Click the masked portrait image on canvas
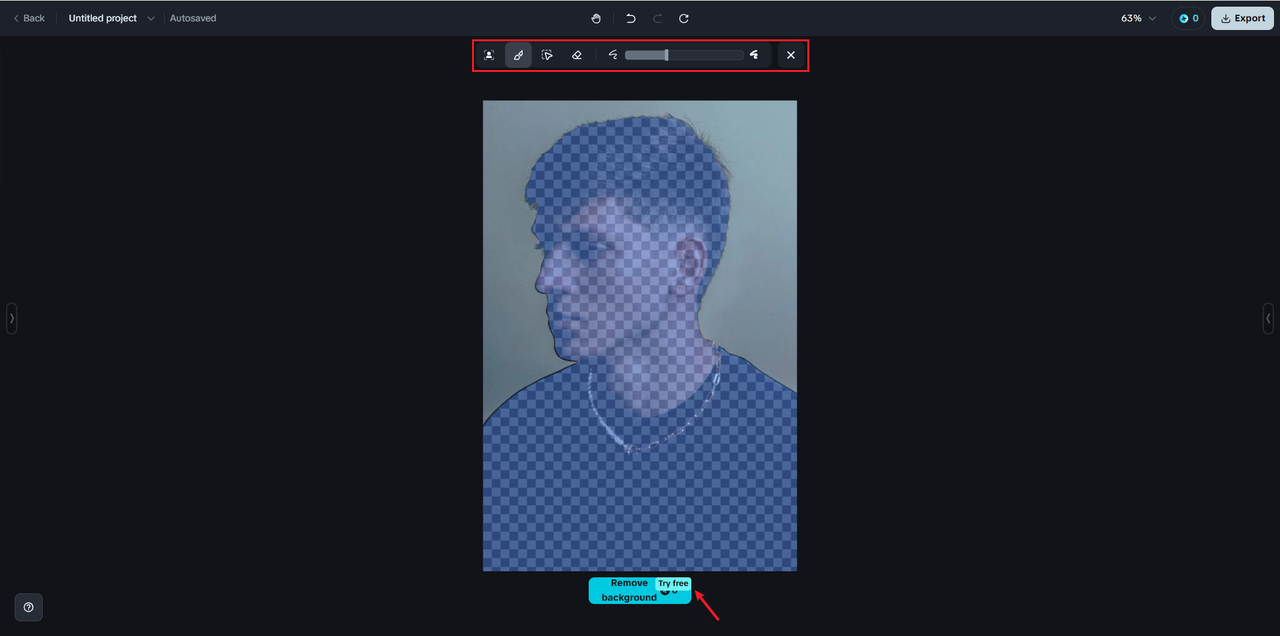The width and height of the screenshot is (1280, 636). pos(640,335)
